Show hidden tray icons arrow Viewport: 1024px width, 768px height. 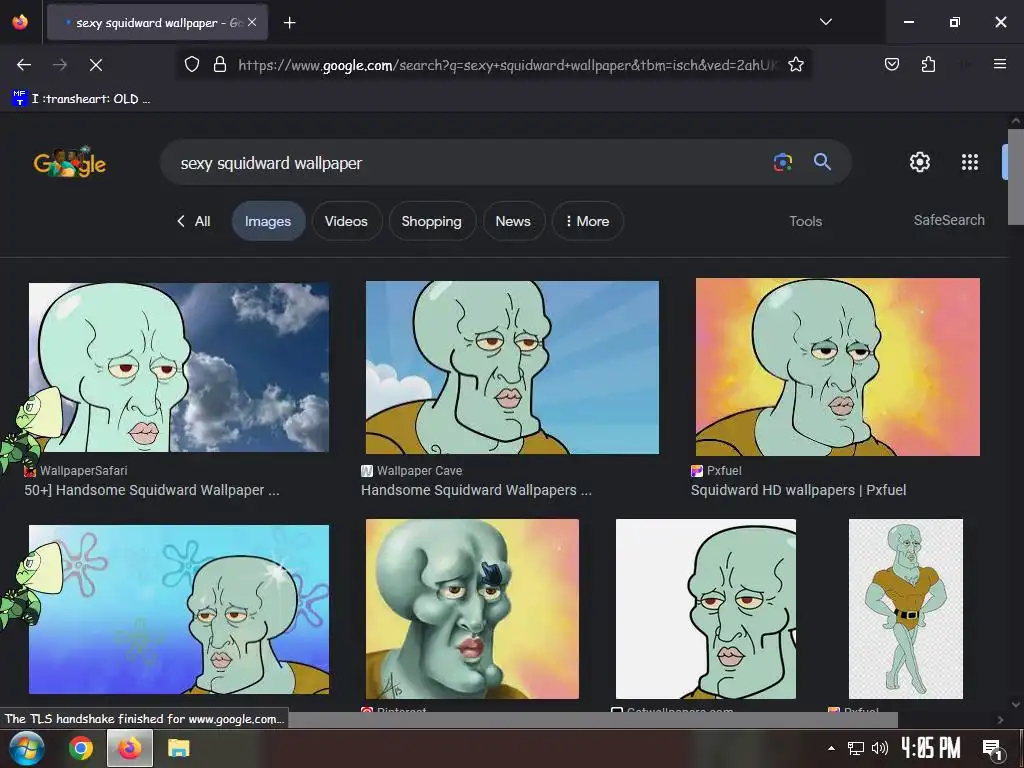pos(831,748)
